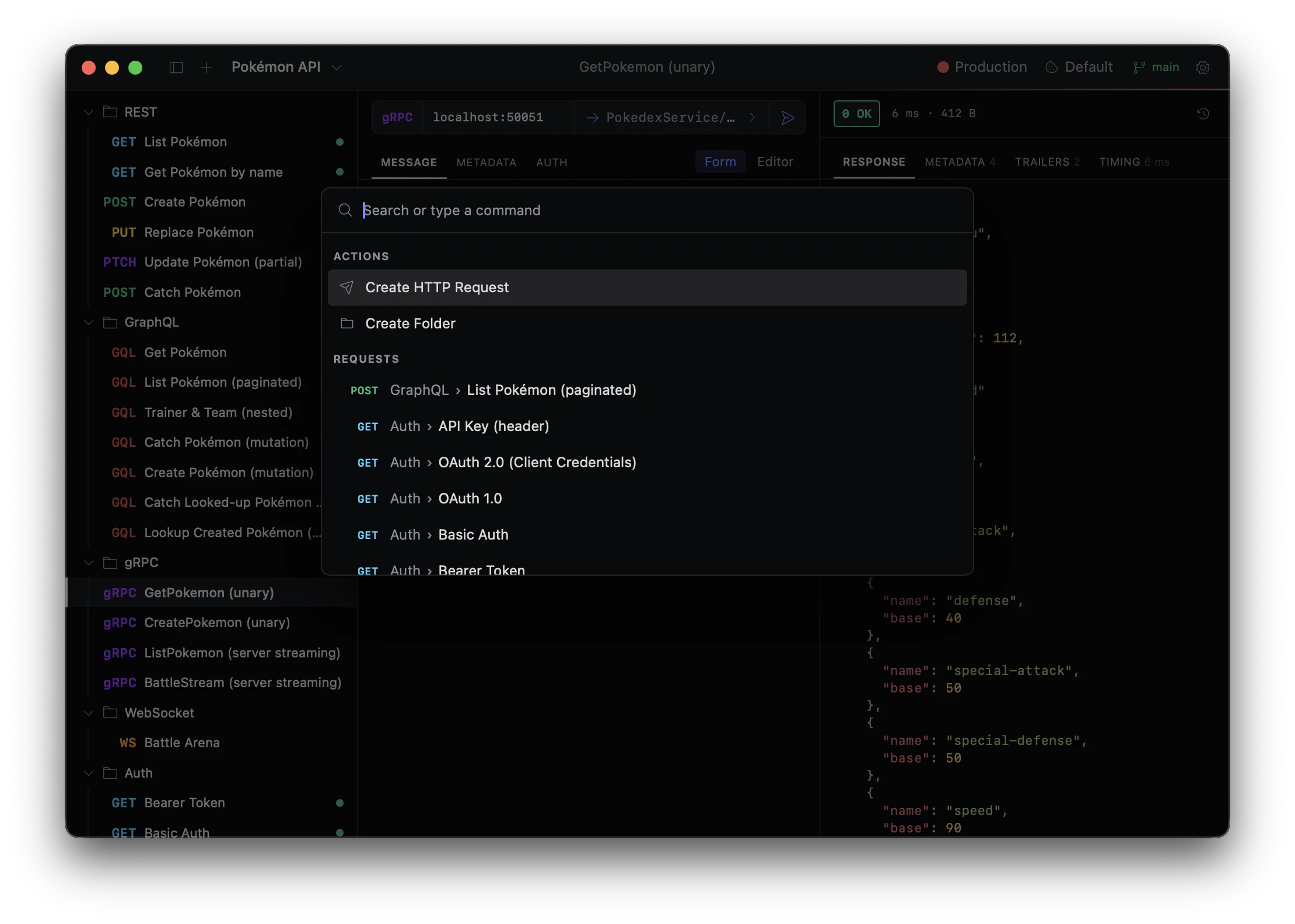Open GraphQL List Pokémon (paginated) result

click(647, 390)
